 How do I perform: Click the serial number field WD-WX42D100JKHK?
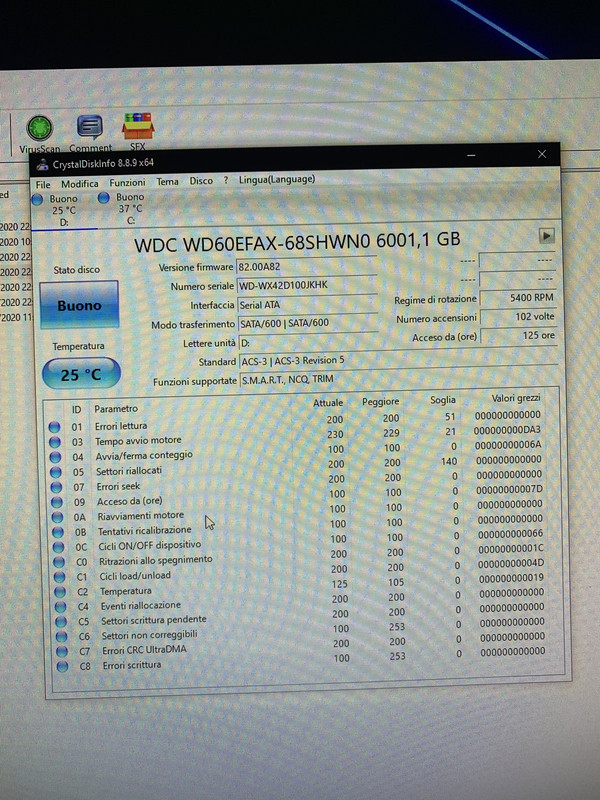click(307, 285)
